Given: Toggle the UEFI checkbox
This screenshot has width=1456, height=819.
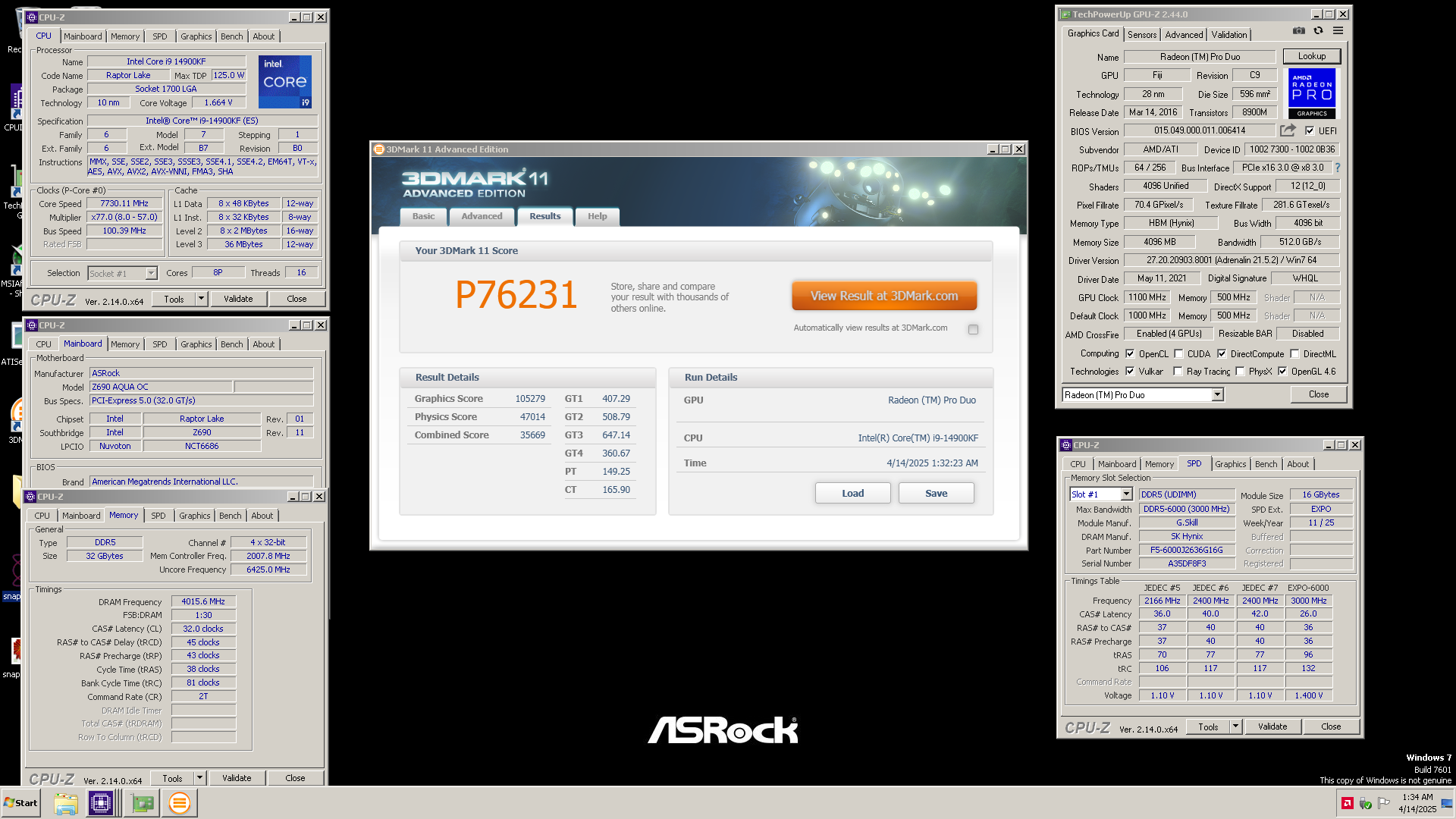Looking at the screenshot, I should (1310, 130).
